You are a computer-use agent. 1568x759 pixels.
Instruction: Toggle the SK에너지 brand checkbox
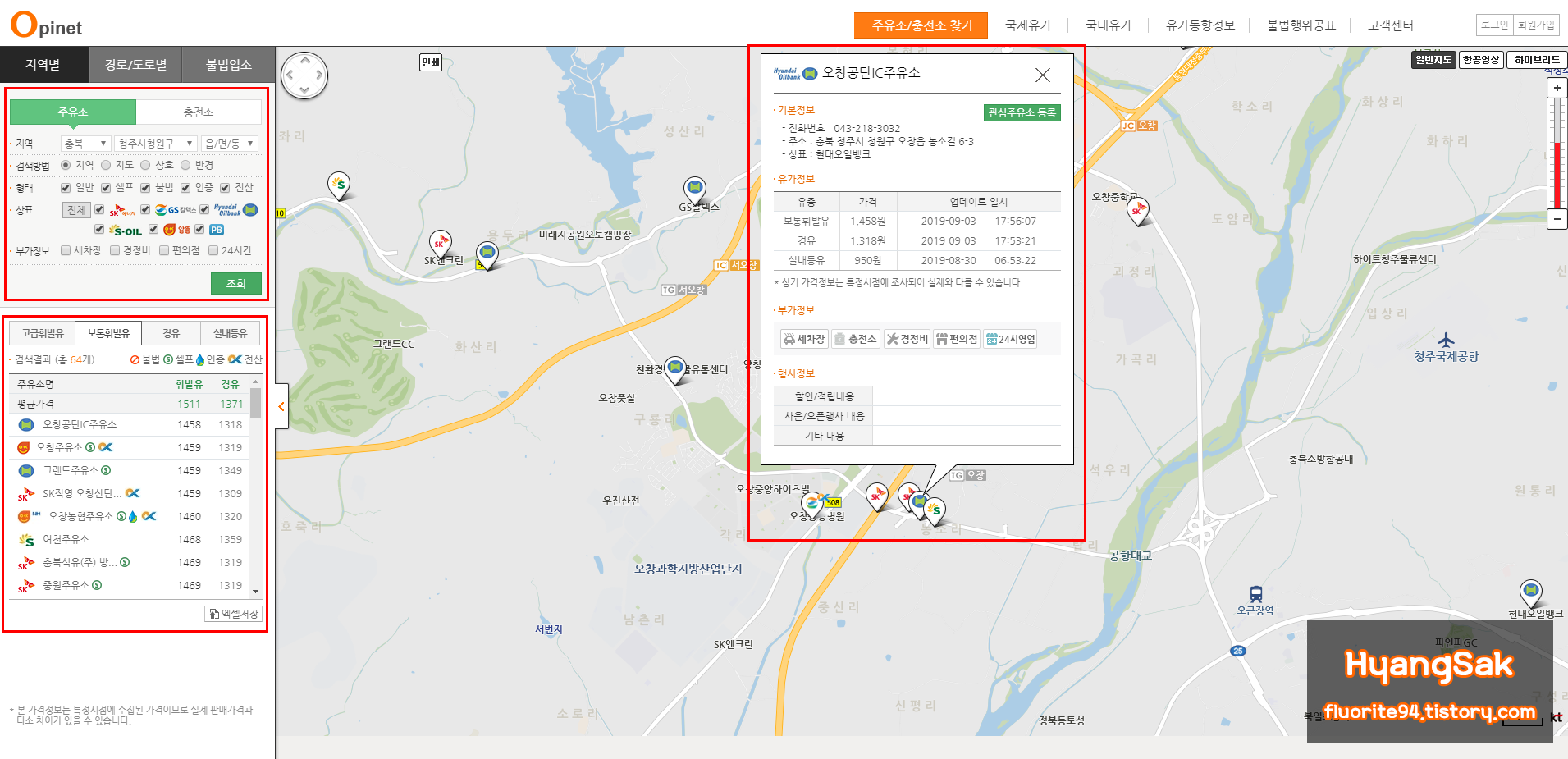click(99, 210)
